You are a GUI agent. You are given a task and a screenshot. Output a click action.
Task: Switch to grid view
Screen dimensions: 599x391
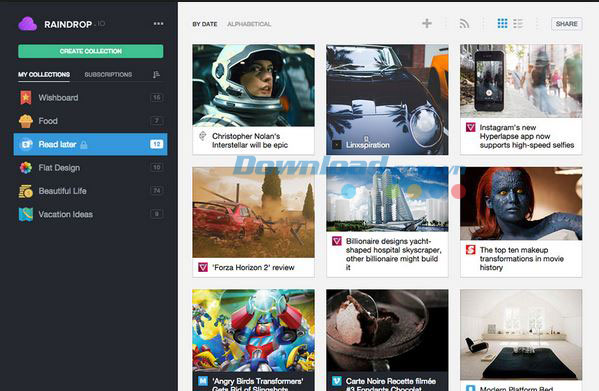click(502, 24)
